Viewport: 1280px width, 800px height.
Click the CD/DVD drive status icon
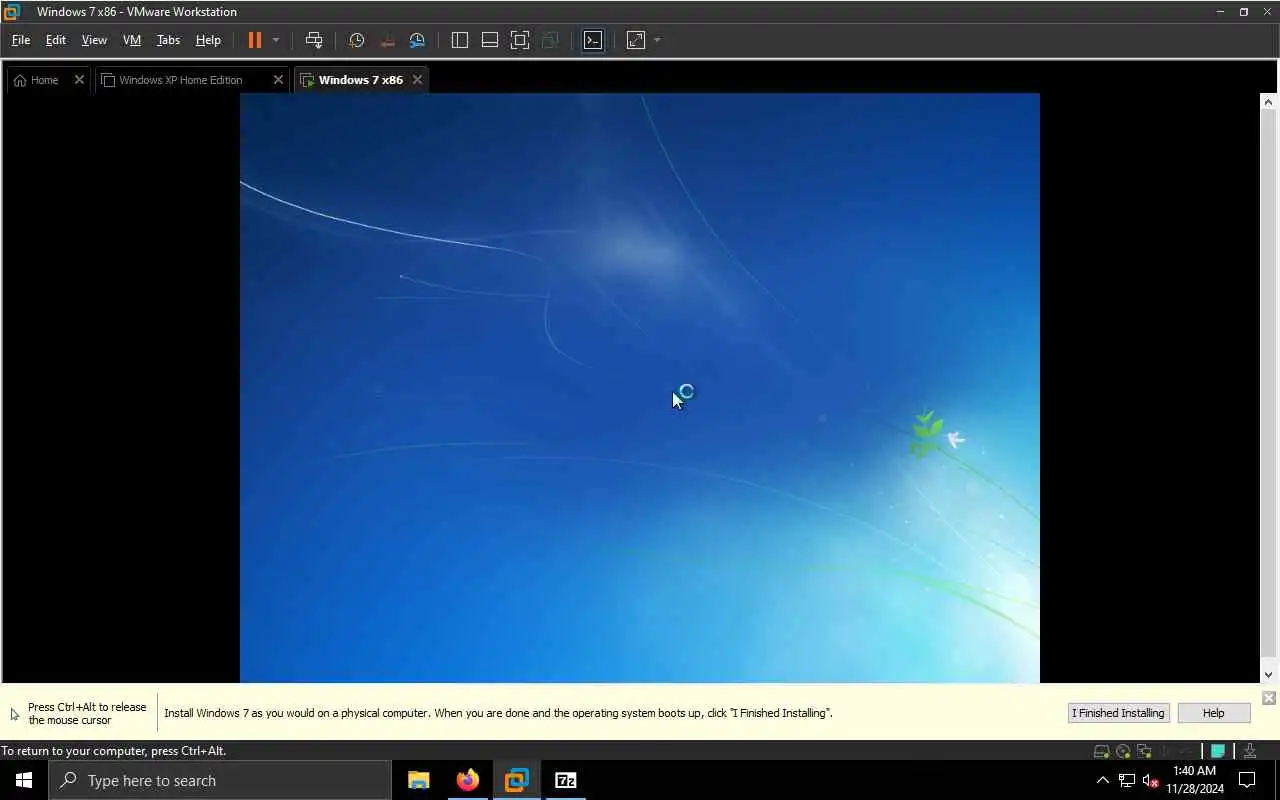pyautogui.click(x=1123, y=751)
